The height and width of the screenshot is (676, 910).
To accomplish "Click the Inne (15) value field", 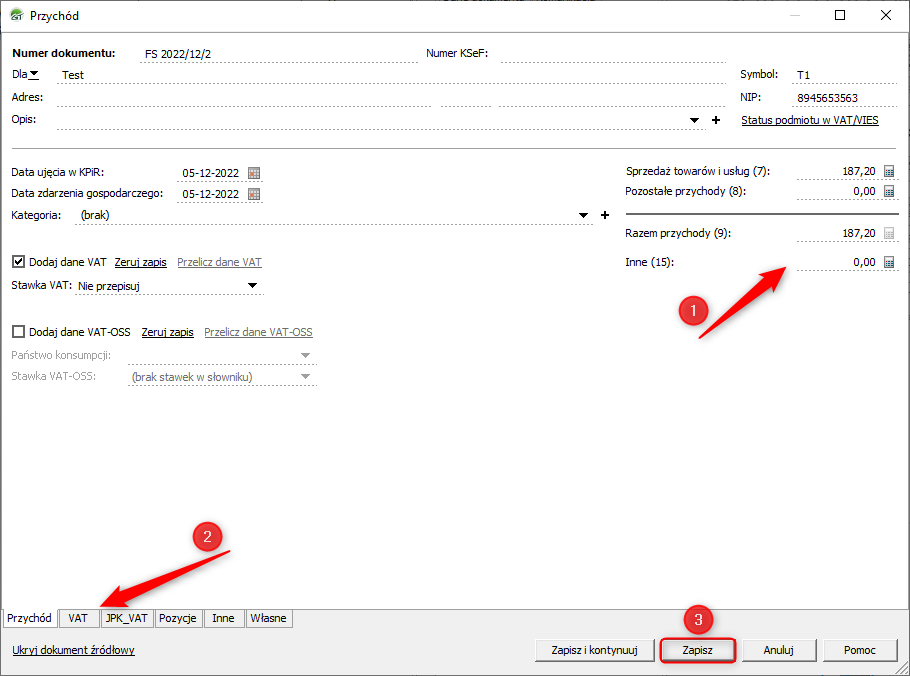I will tap(837, 262).
